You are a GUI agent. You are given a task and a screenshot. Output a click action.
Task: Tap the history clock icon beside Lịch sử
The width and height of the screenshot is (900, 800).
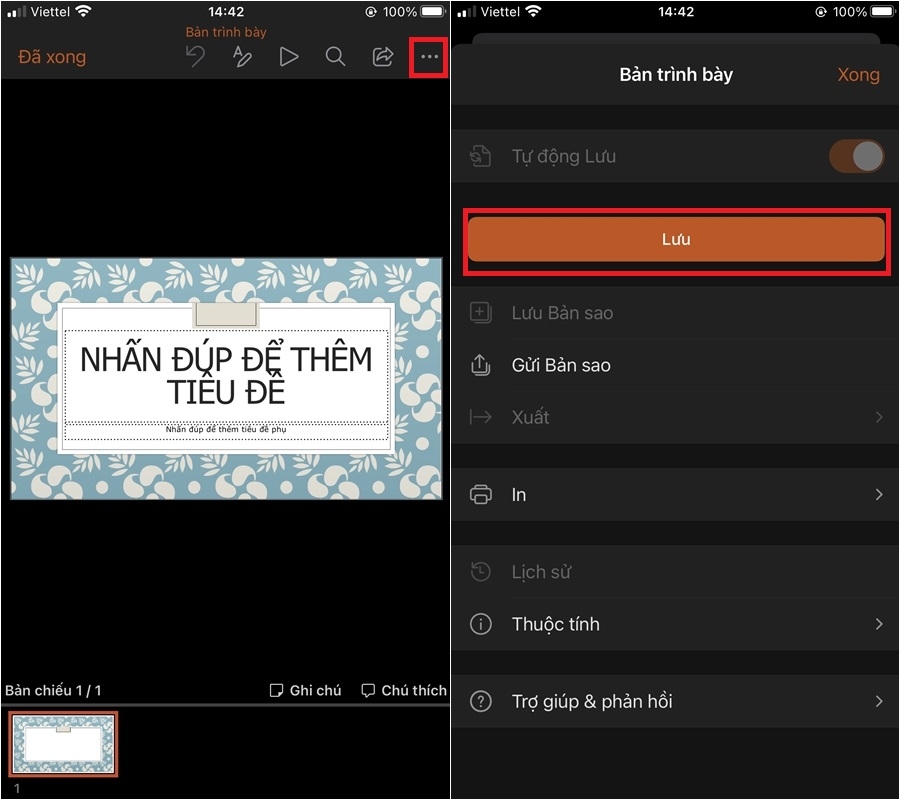[481, 571]
